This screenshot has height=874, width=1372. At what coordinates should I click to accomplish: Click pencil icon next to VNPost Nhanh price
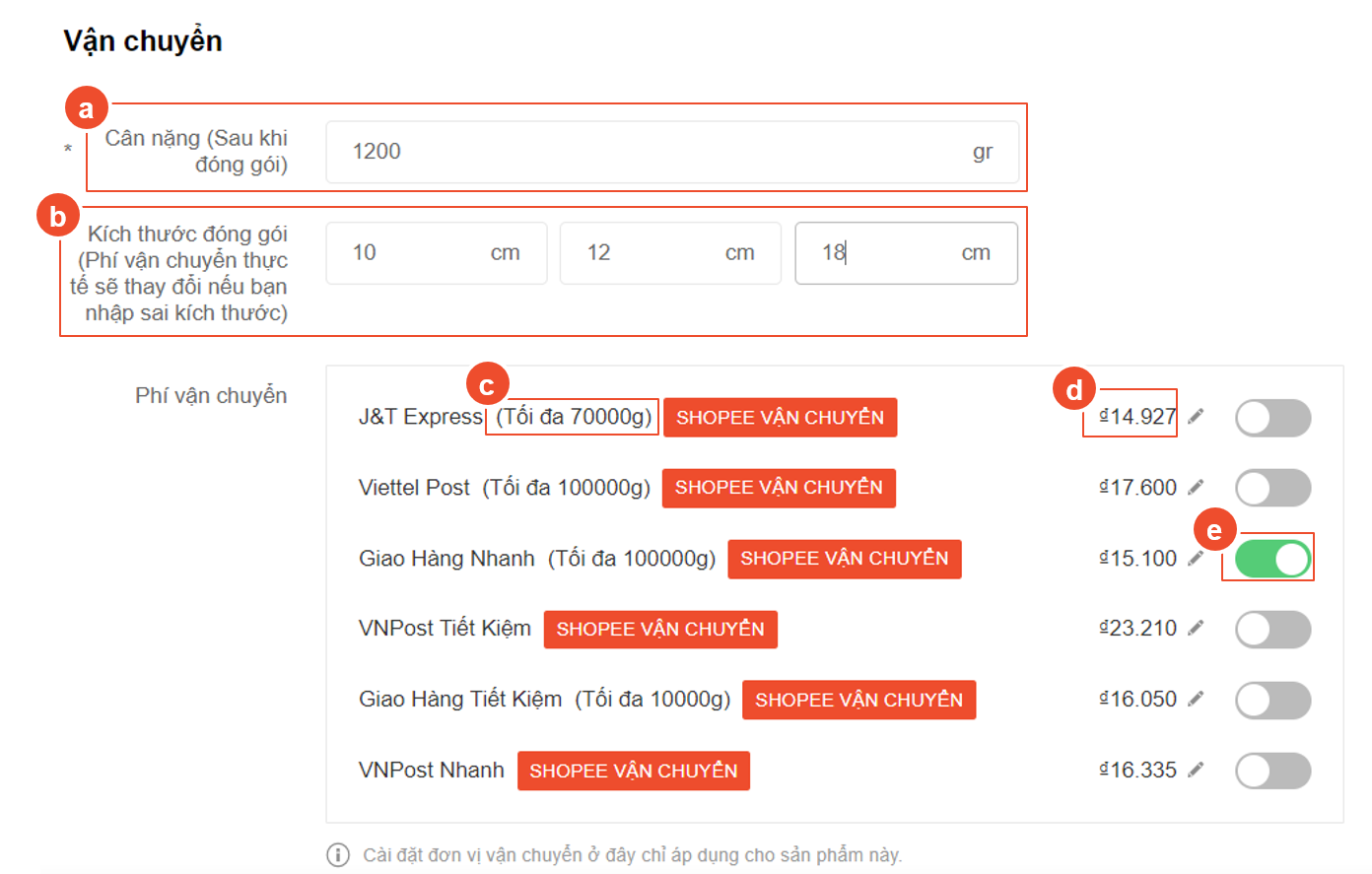point(1196,771)
